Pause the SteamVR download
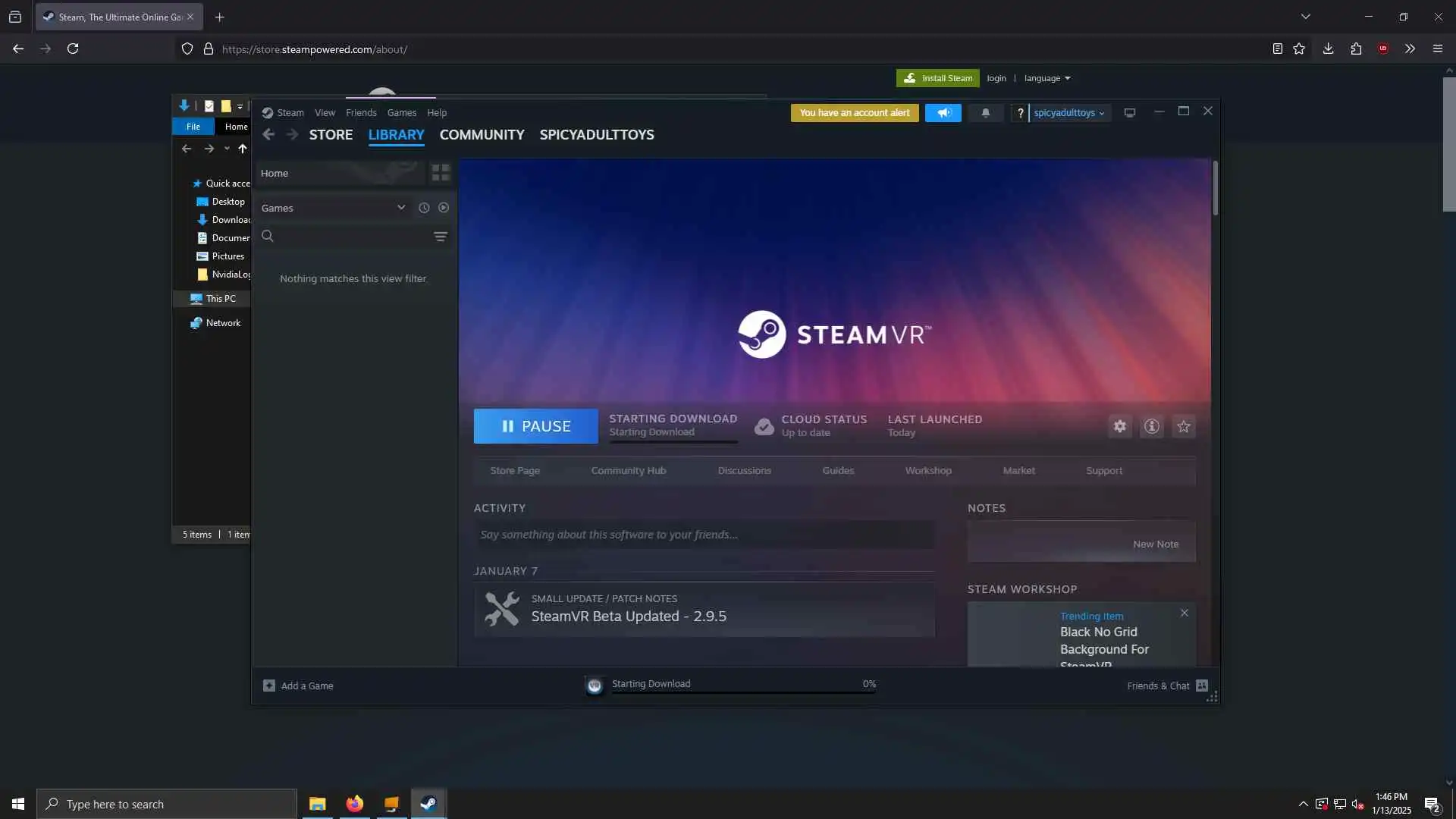1456x819 pixels. coord(535,426)
